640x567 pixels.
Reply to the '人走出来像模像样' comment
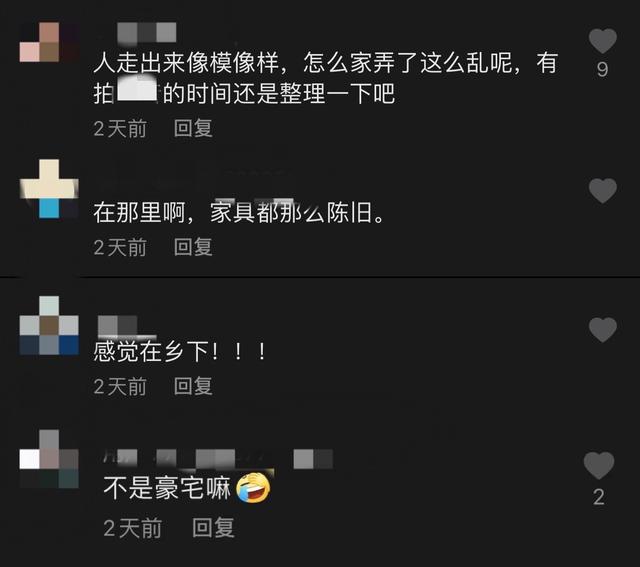click(193, 128)
